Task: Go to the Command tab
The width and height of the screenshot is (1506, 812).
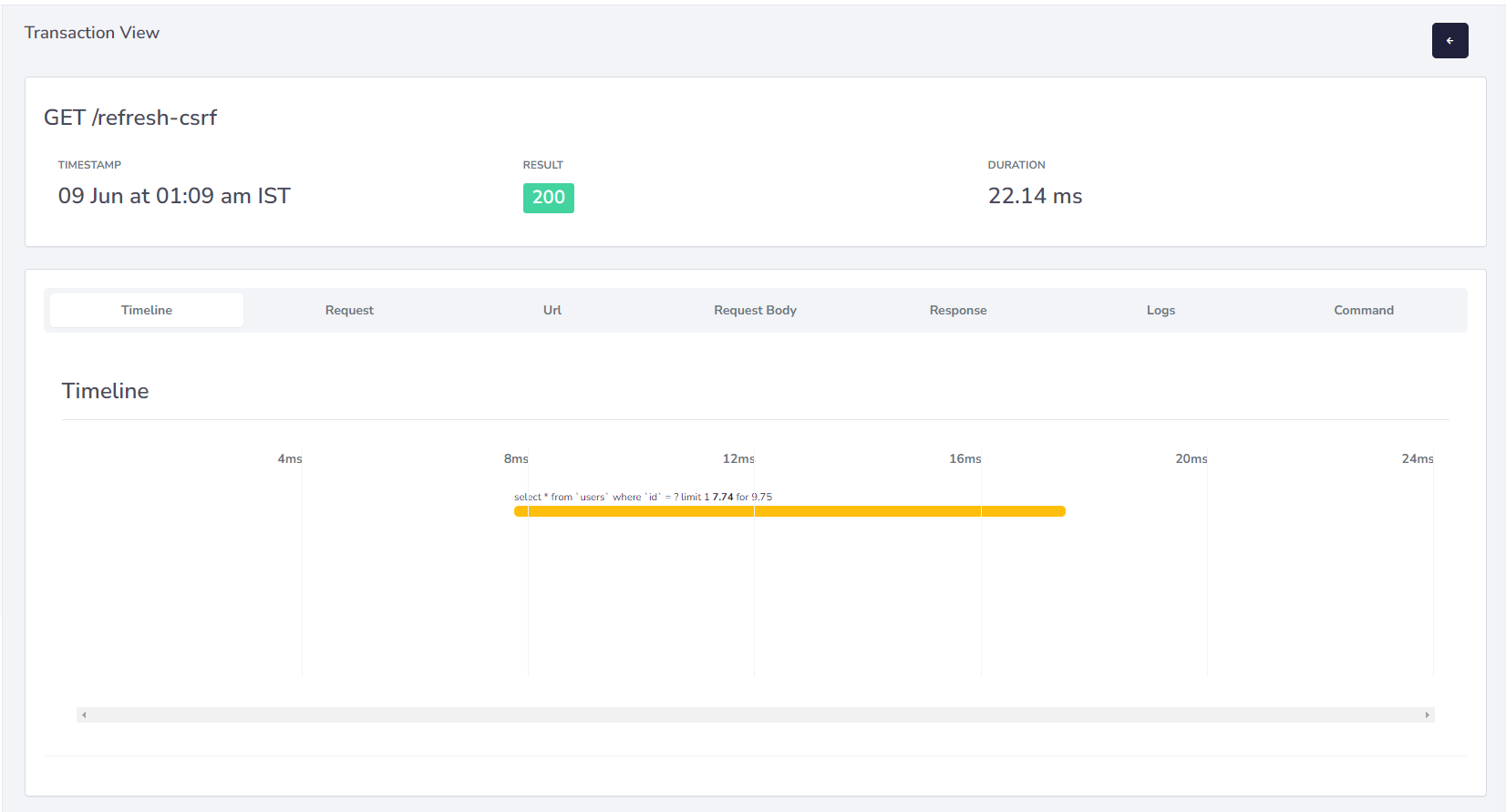Action: pyautogui.click(x=1364, y=310)
